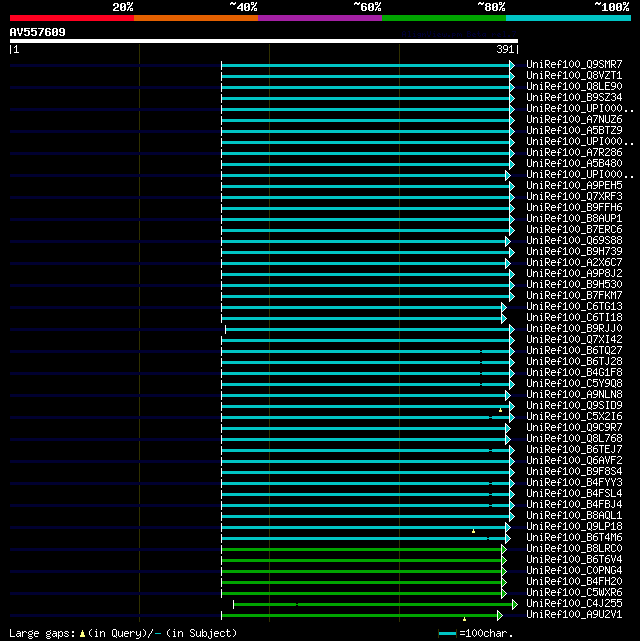Image resolution: width=640 pixels, height=641 pixels.
Task: Open the UniRef100_B9F8S4 label
Action: (574, 472)
